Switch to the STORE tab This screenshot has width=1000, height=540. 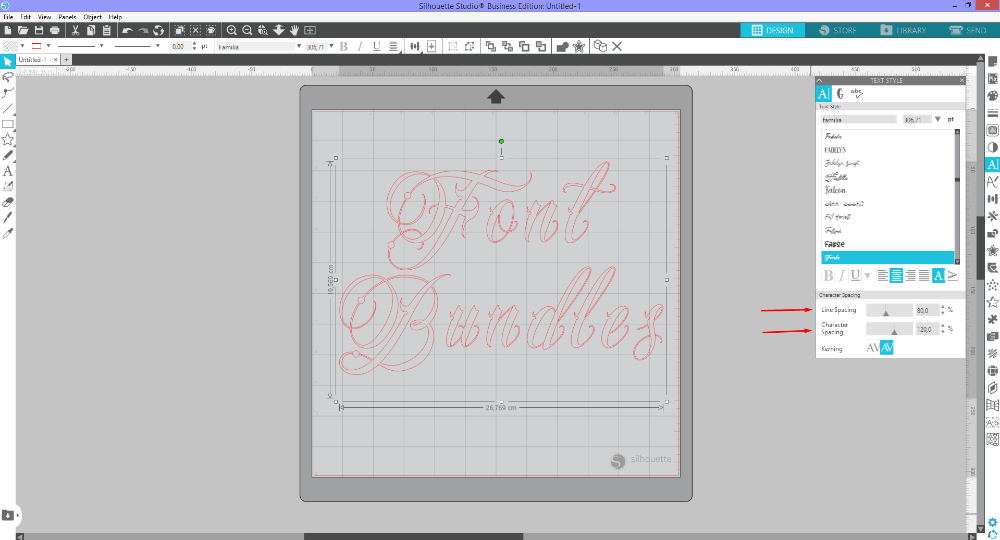[x=837, y=30]
